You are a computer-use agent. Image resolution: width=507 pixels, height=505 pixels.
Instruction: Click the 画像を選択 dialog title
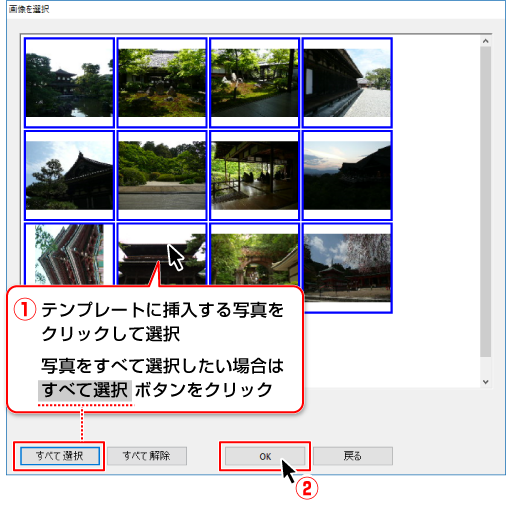(x=29, y=9)
